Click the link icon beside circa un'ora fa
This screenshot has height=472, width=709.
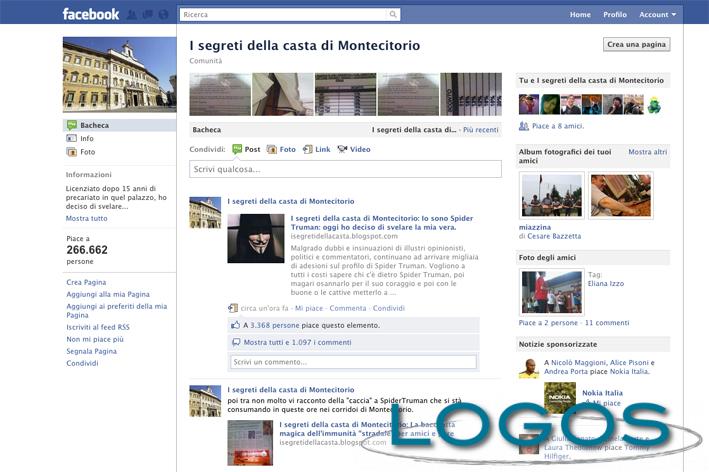[x=233, y=308]
